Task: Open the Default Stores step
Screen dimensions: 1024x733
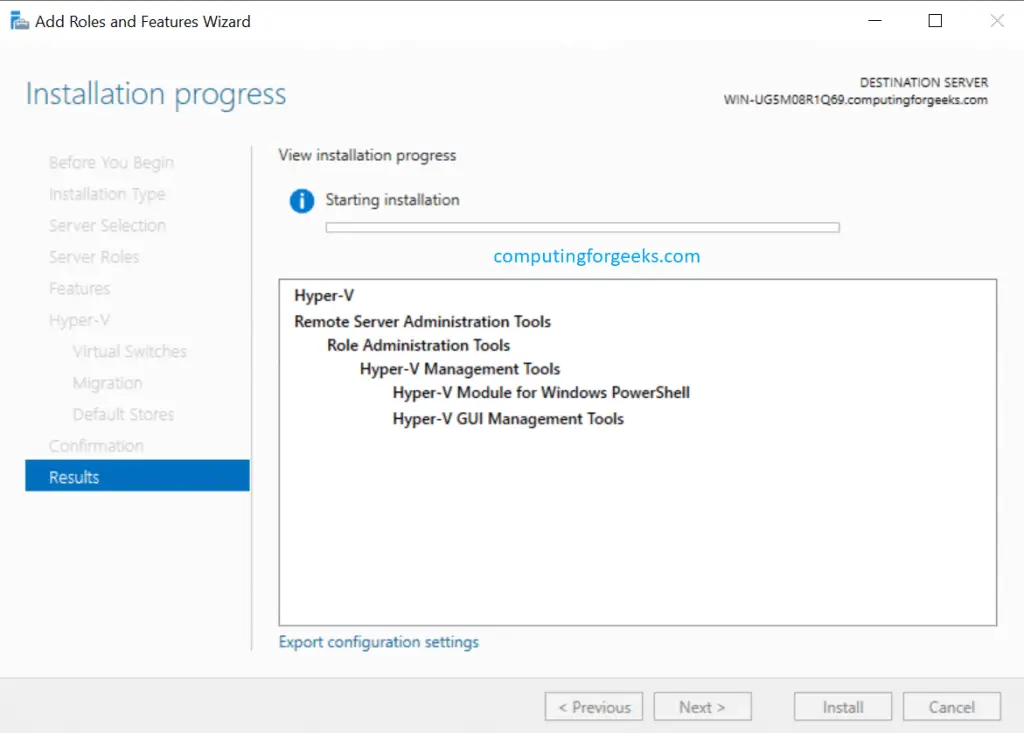Action: tap(123, 414)
